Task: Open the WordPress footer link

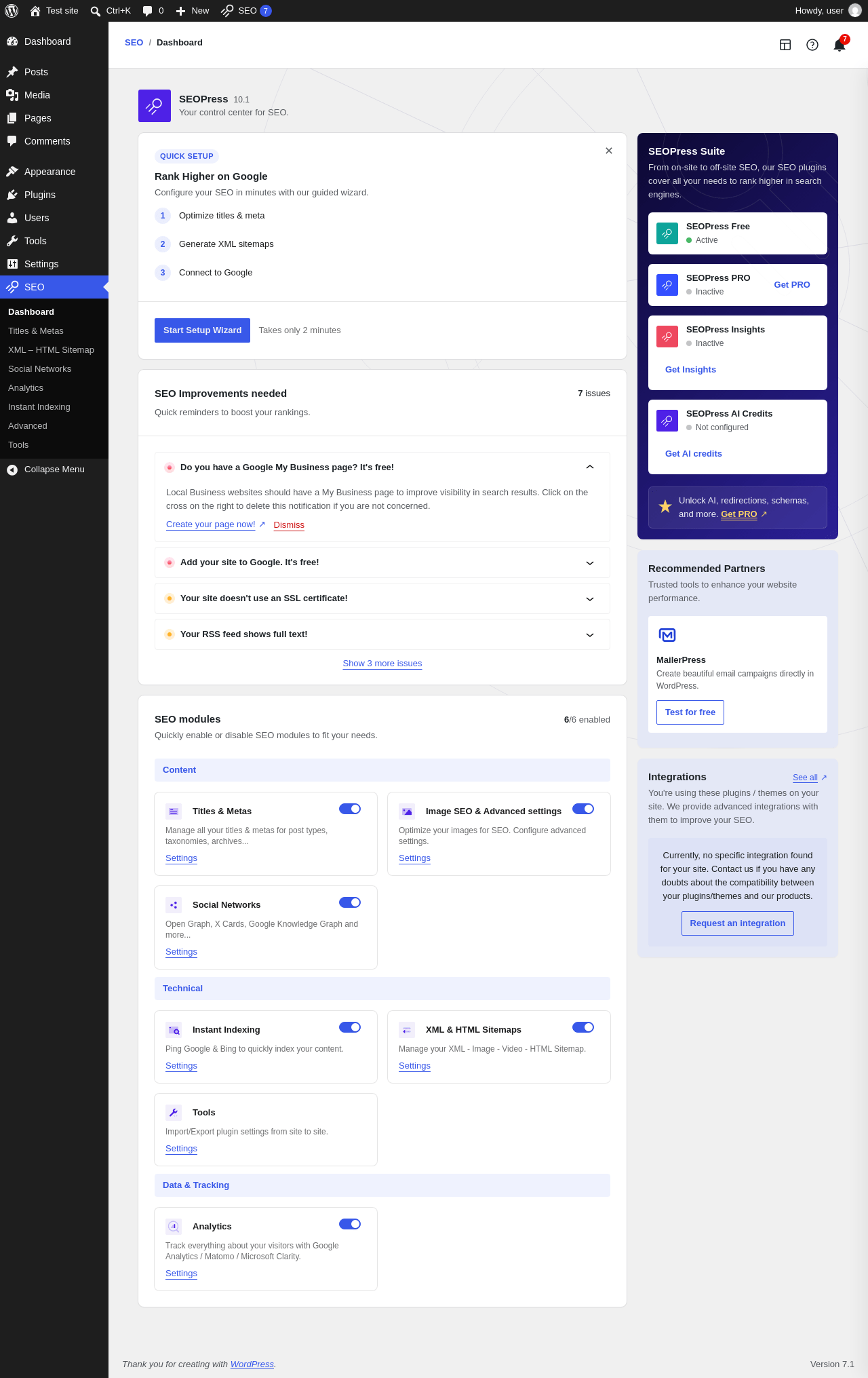Action: (252, 1364)
